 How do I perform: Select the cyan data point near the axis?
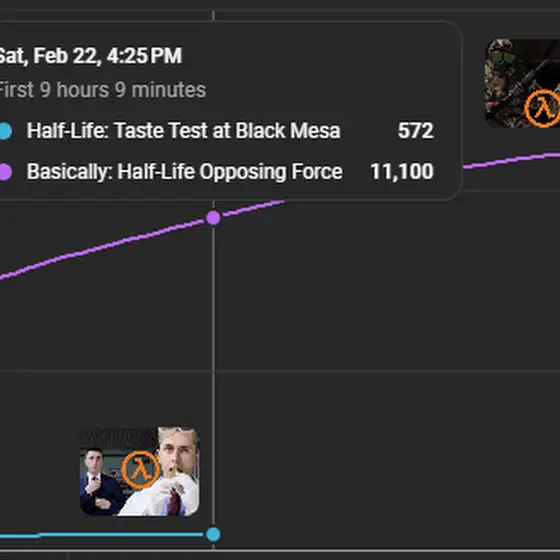pyautogui.click(x=213, y=535)
